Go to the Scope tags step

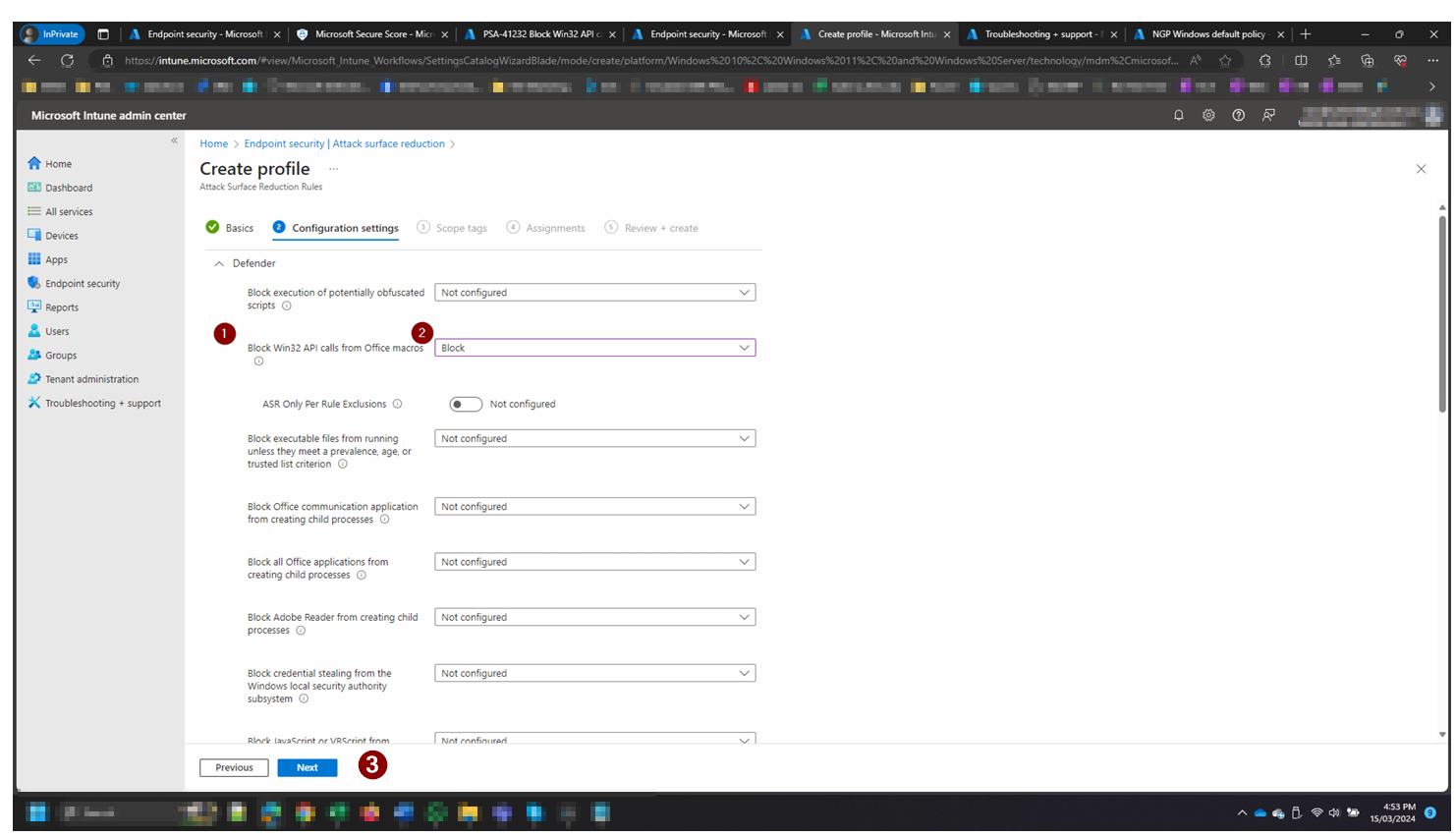pyautogui.click(x=452, y=228)
